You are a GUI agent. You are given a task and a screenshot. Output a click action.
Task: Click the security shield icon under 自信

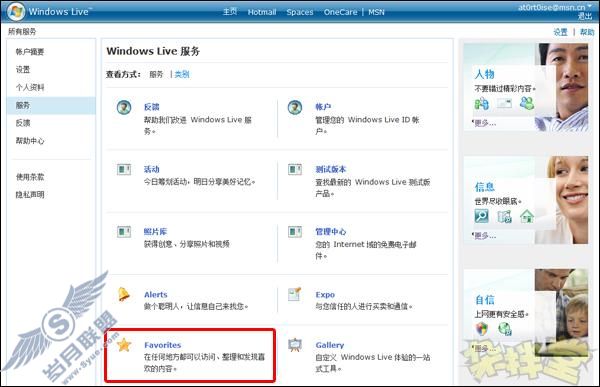point(482,328)
